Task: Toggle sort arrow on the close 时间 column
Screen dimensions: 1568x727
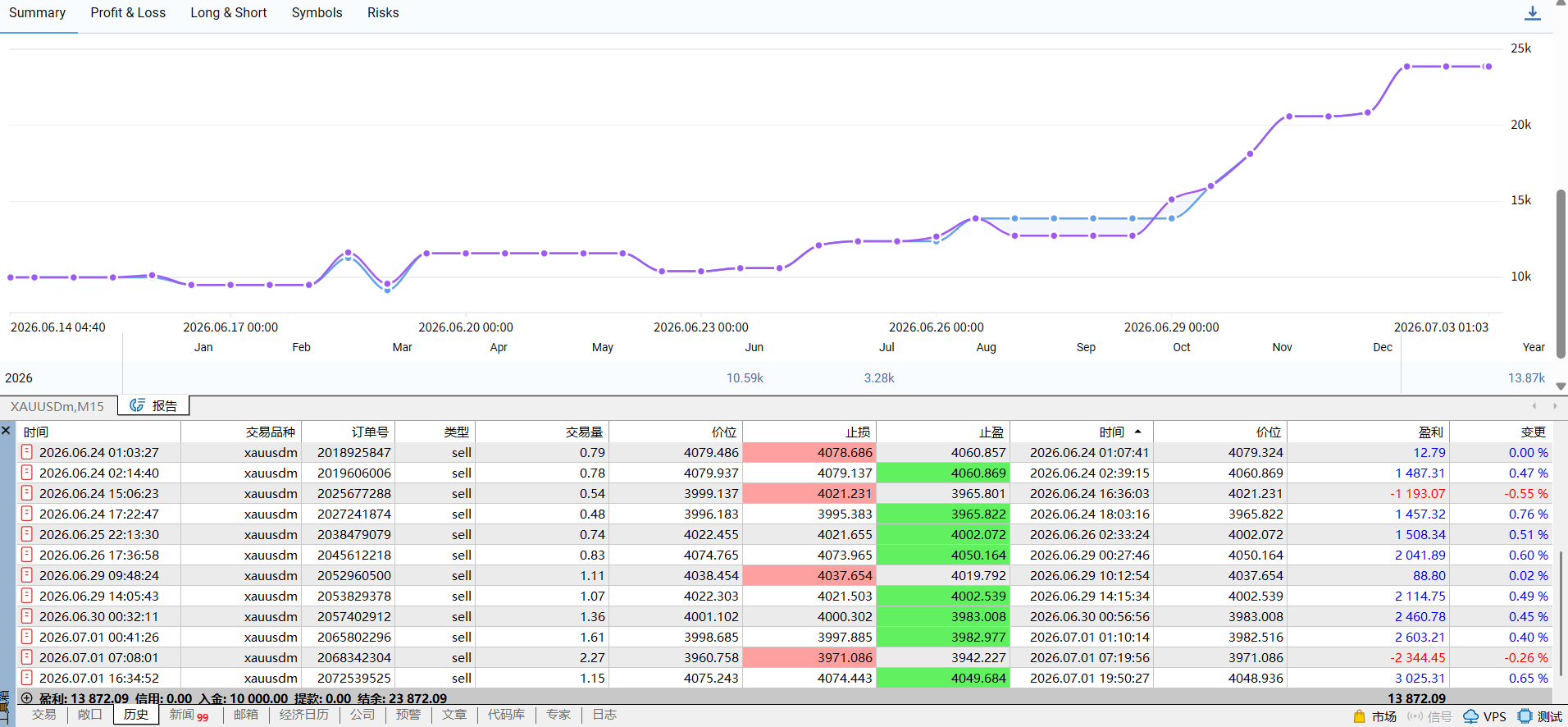Action: pyautogui.click(x=1137, y=432)
